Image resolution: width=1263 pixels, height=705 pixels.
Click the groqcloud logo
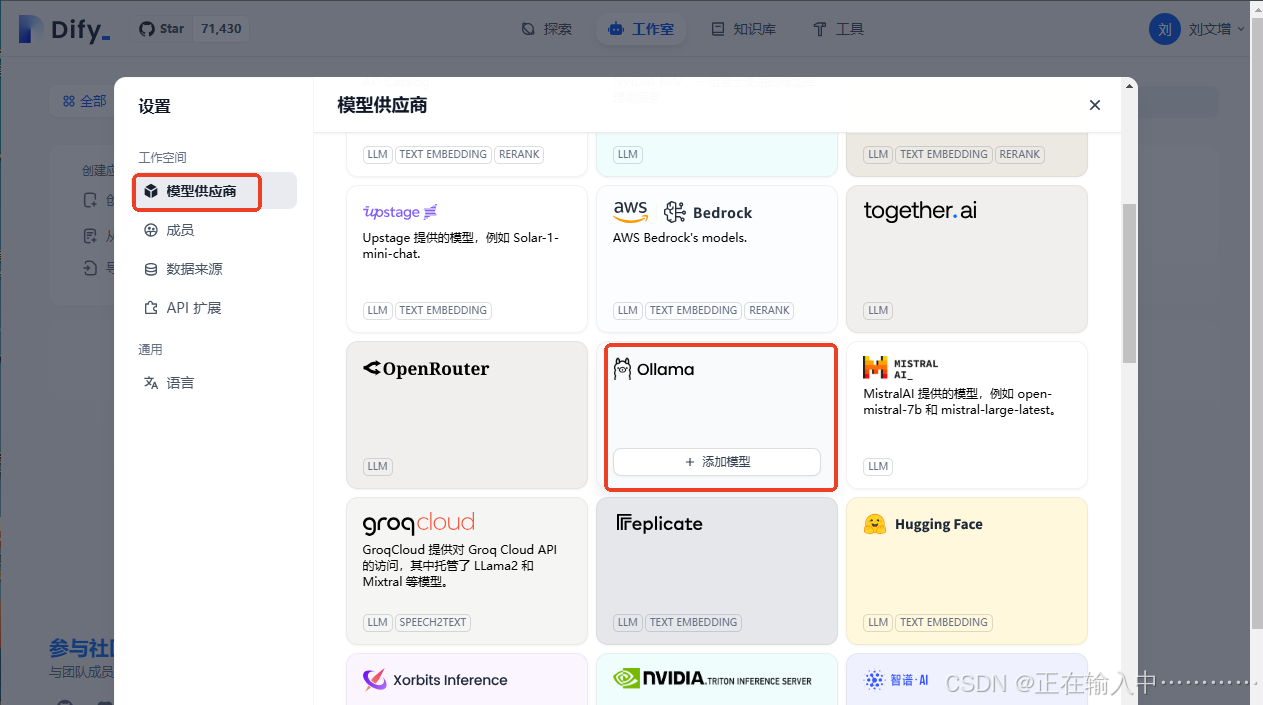(x=418, y=524)
